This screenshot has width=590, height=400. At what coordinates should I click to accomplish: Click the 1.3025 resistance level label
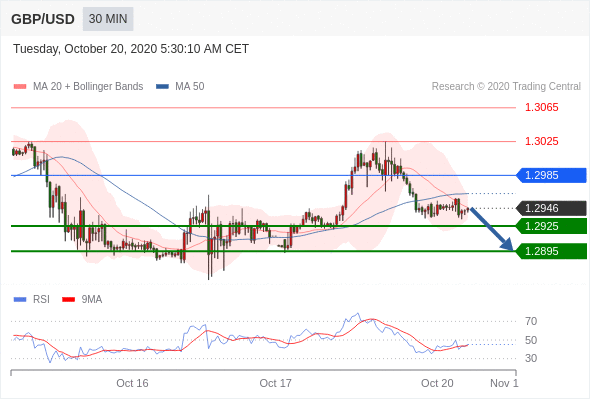coord(541,141)
